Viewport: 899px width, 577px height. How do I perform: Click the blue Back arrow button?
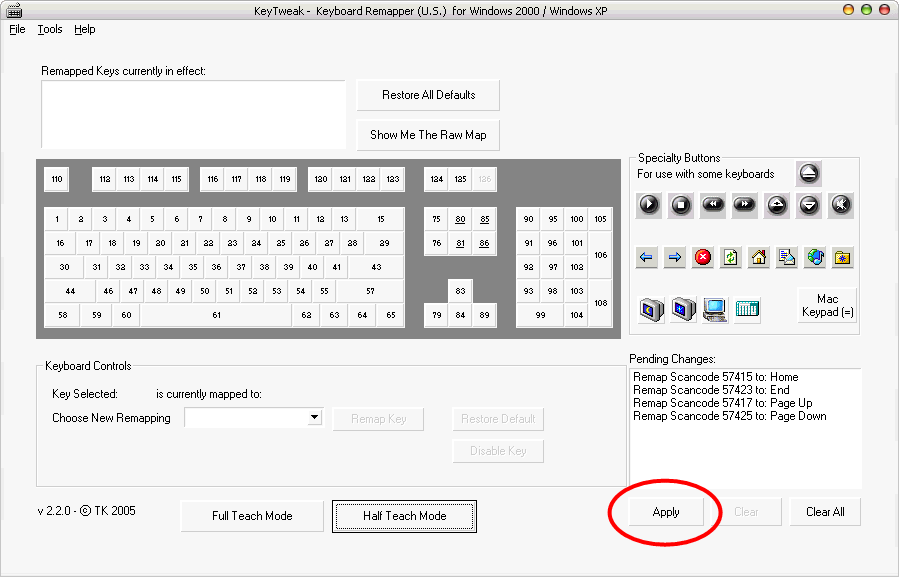pos(646,257)
